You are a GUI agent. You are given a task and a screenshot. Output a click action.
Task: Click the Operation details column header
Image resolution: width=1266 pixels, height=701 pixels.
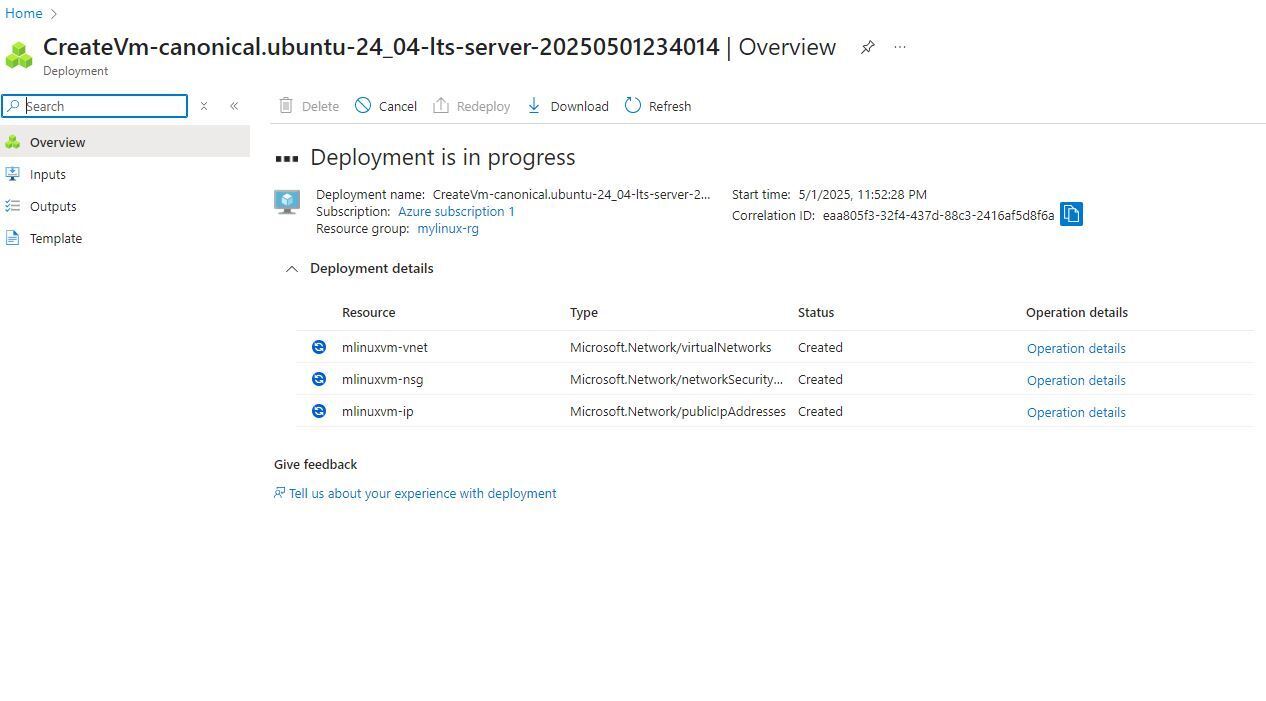tap(1077, 312)
